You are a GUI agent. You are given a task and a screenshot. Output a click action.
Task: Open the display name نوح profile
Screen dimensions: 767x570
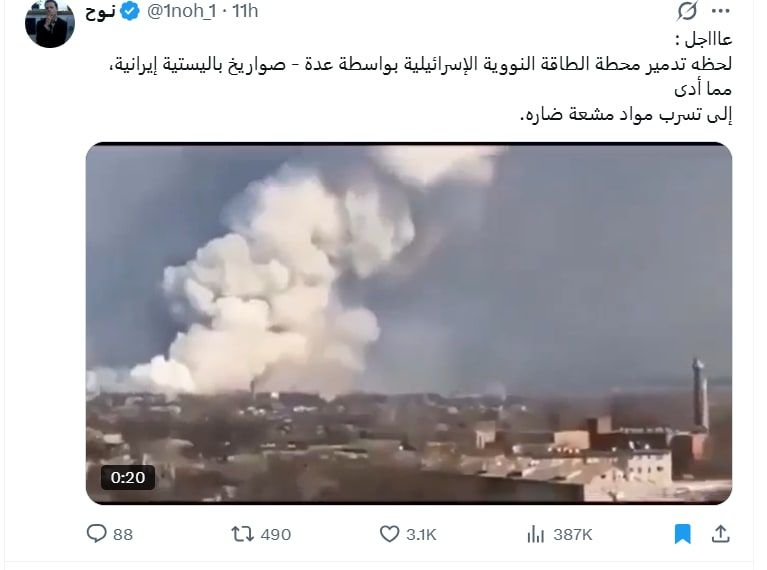(x=100, y=11)
